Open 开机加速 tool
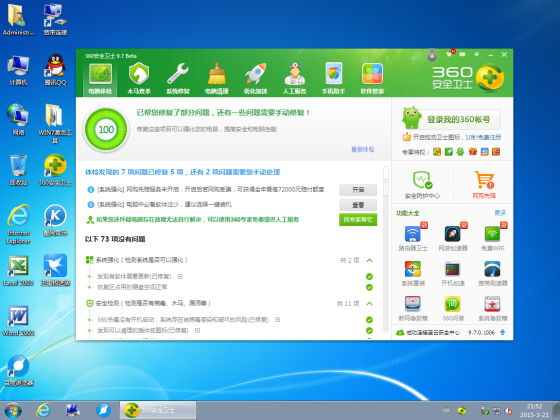Viewport: 560px width, 420px height. coord(453,273)
